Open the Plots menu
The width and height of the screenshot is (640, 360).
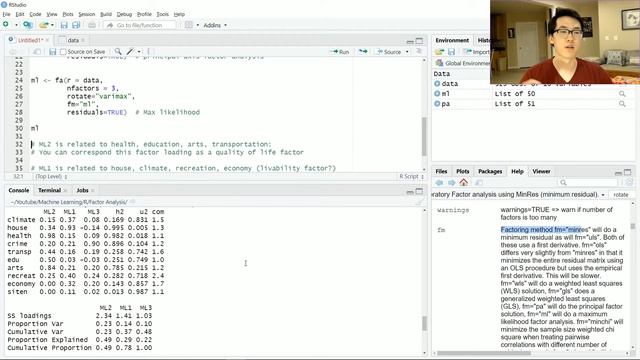(x=68, y=14)
